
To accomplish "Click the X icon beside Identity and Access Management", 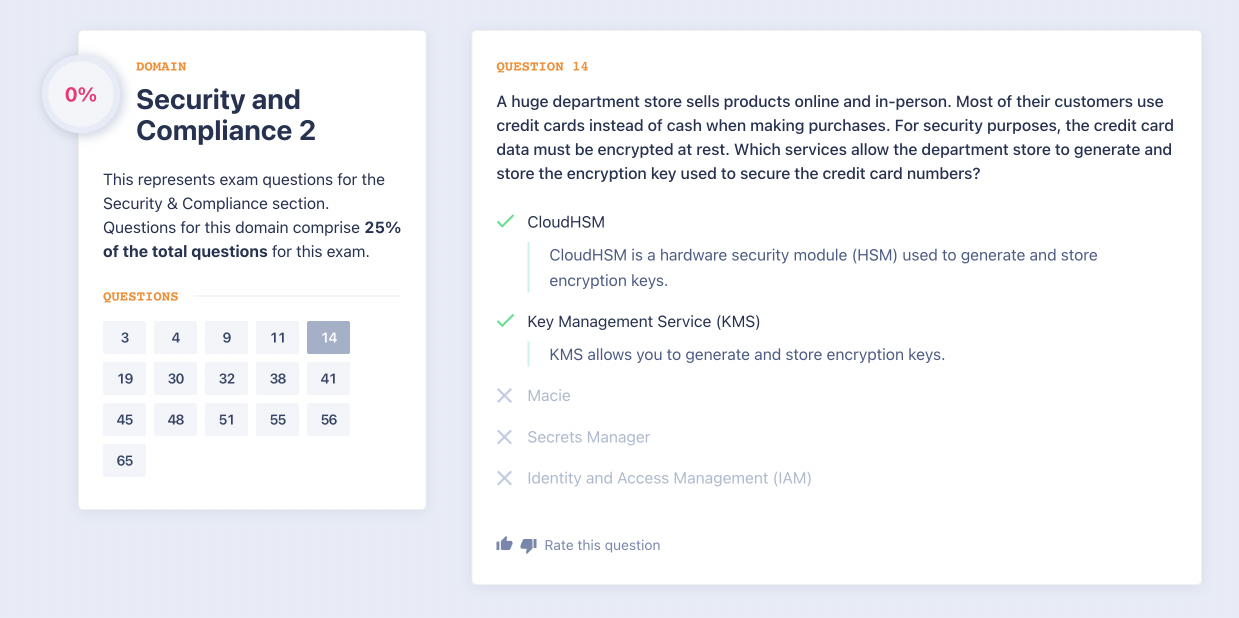I will [x=505, y=478].
